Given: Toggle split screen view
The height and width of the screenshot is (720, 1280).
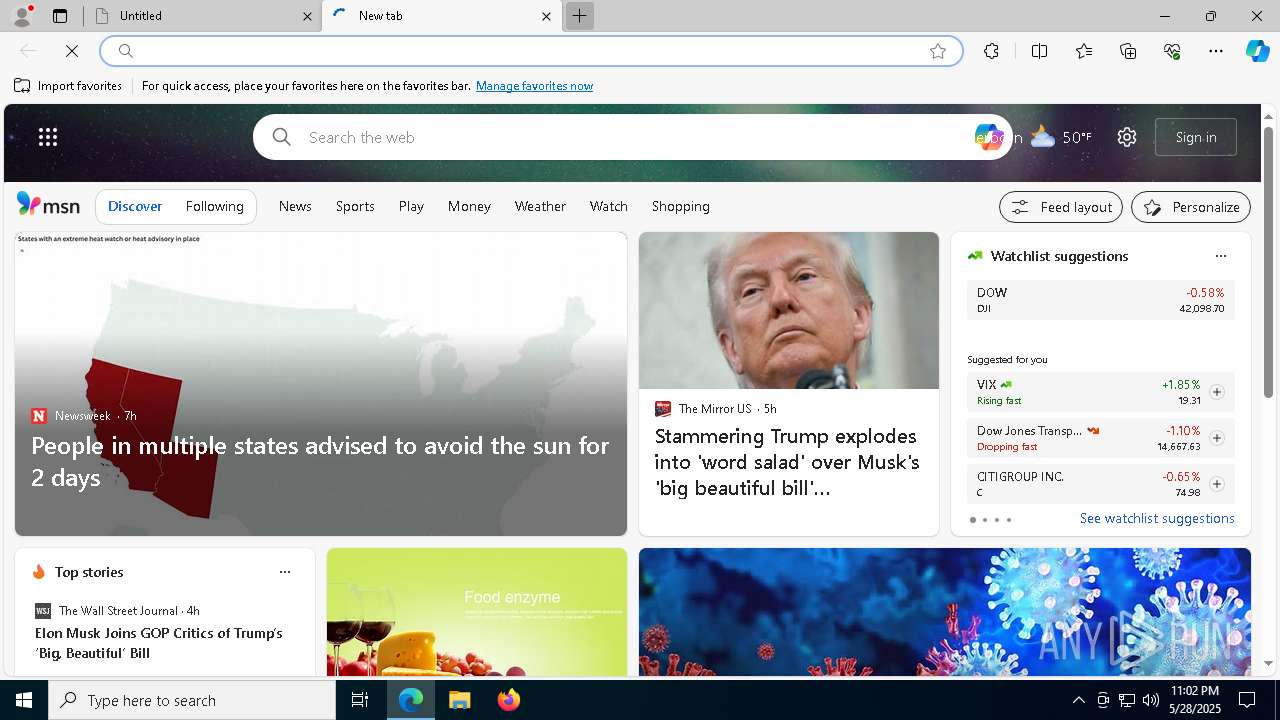Looking at the screenshot, I should 1039,51.
